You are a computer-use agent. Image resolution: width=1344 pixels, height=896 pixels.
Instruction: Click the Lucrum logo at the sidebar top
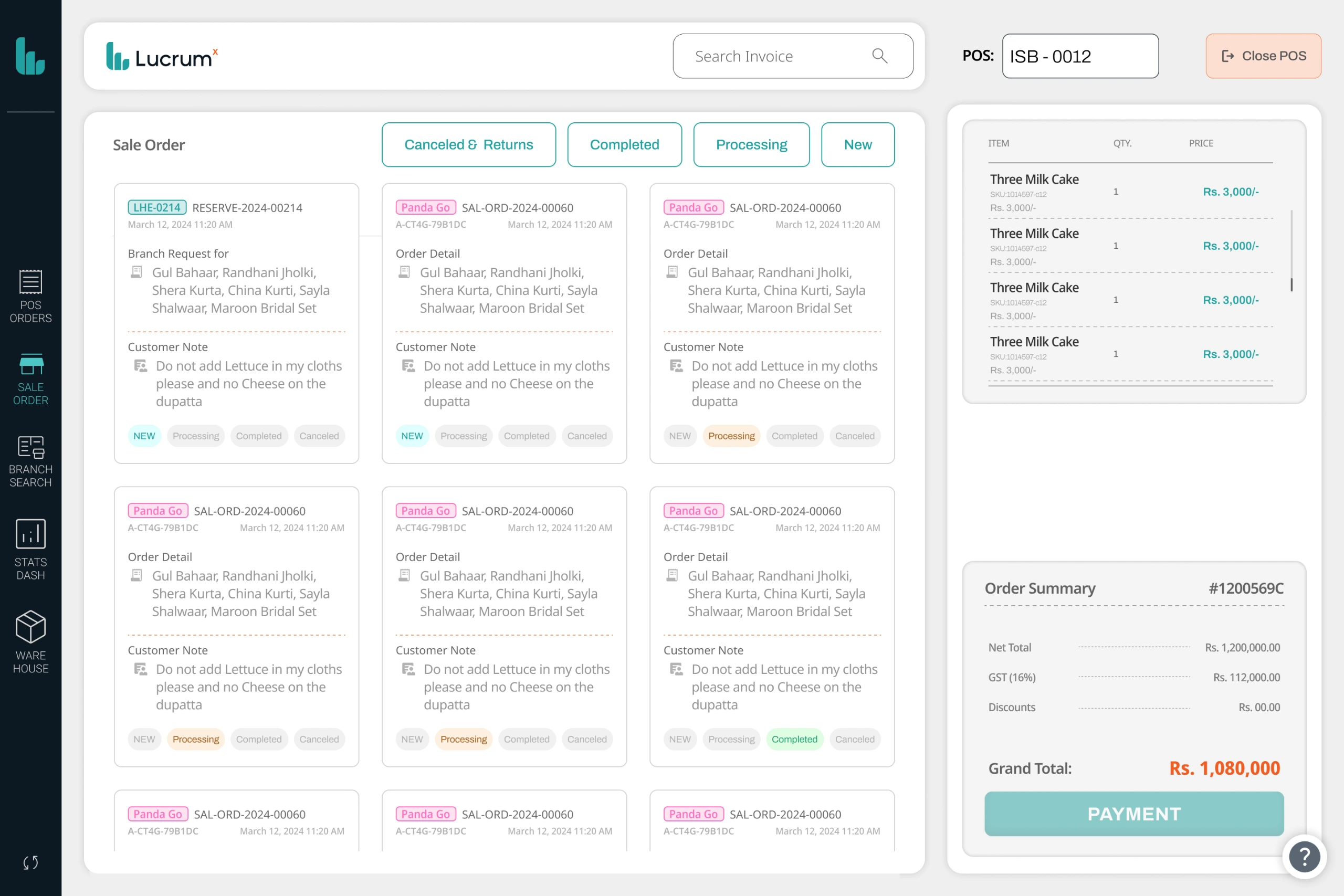click(x=30, y=56)
